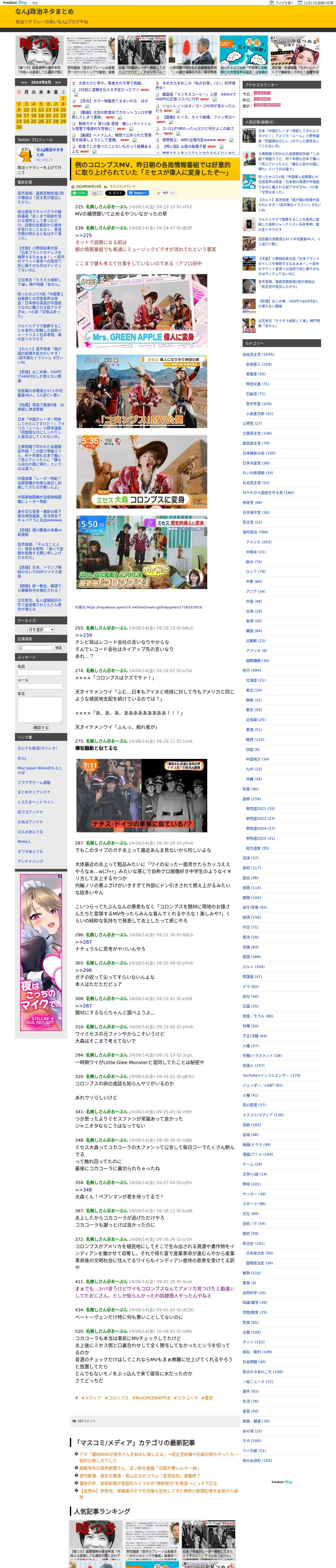This screenshot has height=1568, width=336.
Task: Share the article with X ポスト button
Action: point(115,193)
